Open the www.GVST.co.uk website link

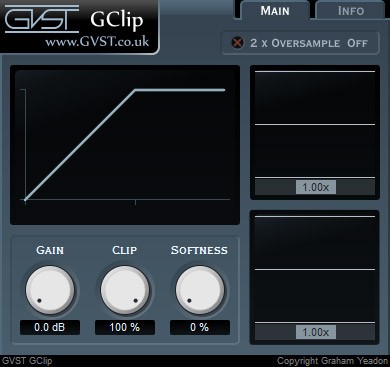(x=97, y=41)
